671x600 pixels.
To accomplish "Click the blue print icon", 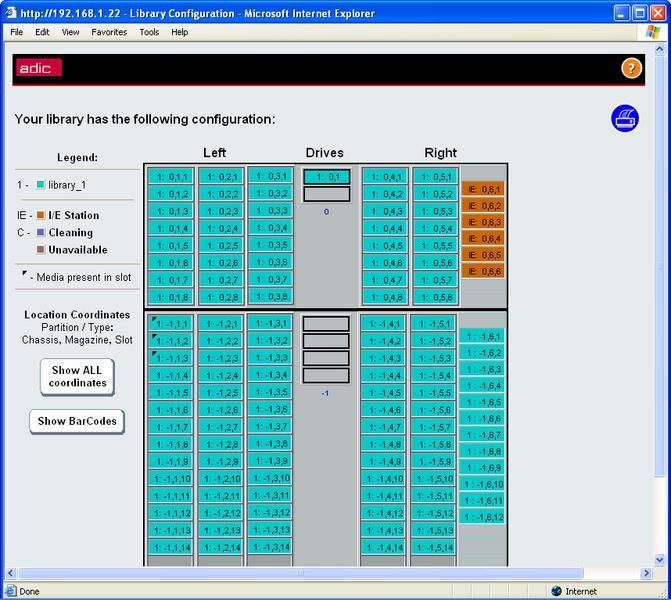I will coord(625,118).
